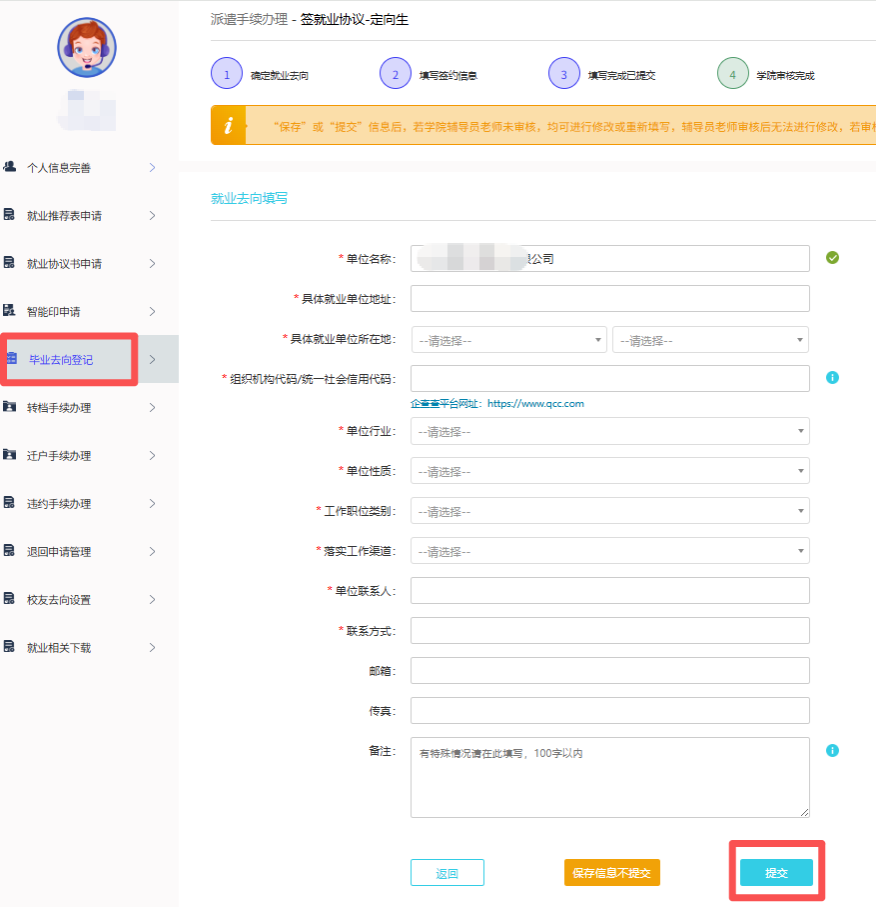Click the green checkmark next to 单位名称

click(x=832, y=258)
